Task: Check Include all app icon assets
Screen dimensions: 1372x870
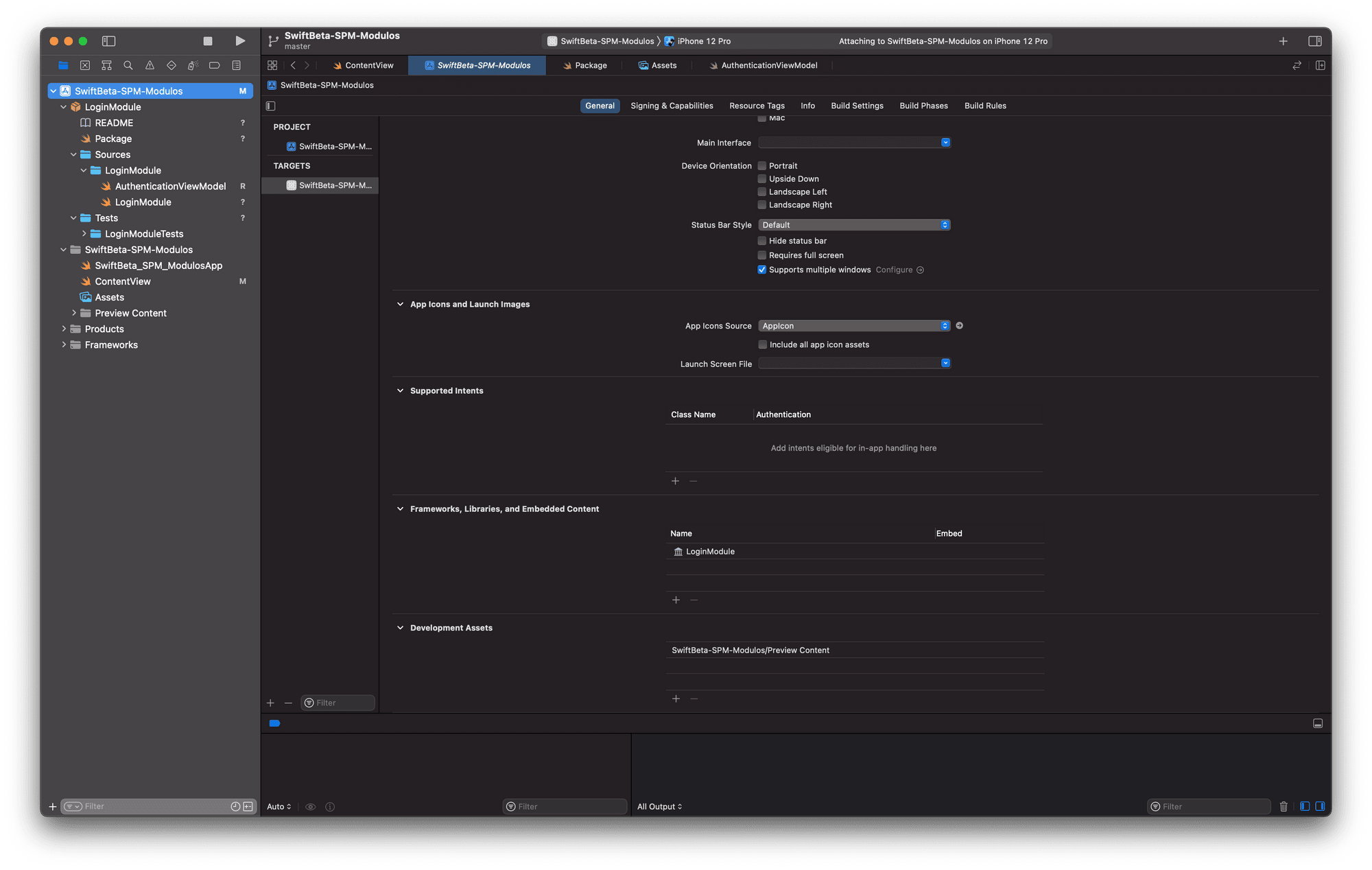Action: coord(762,344)
